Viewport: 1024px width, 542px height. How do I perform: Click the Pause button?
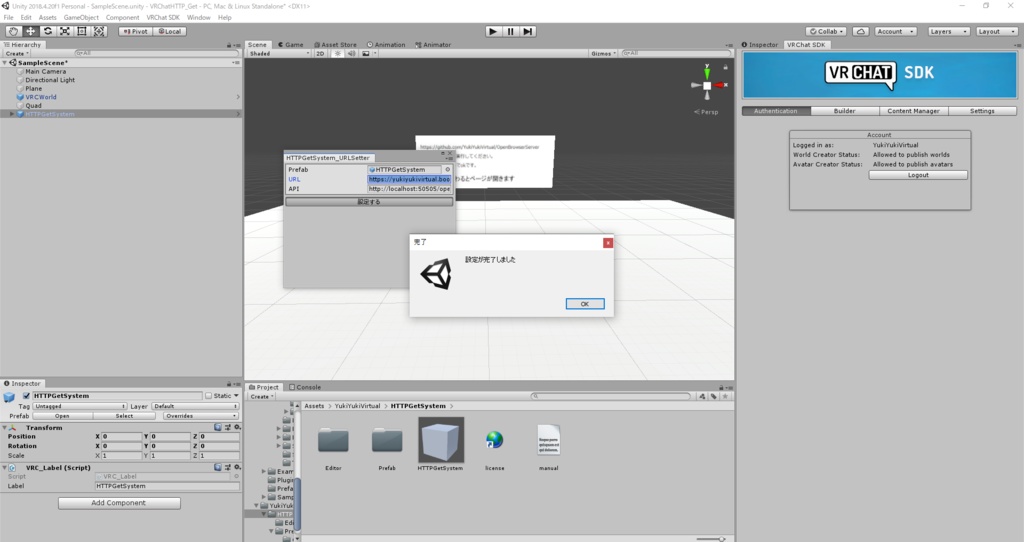pos(511,31)
